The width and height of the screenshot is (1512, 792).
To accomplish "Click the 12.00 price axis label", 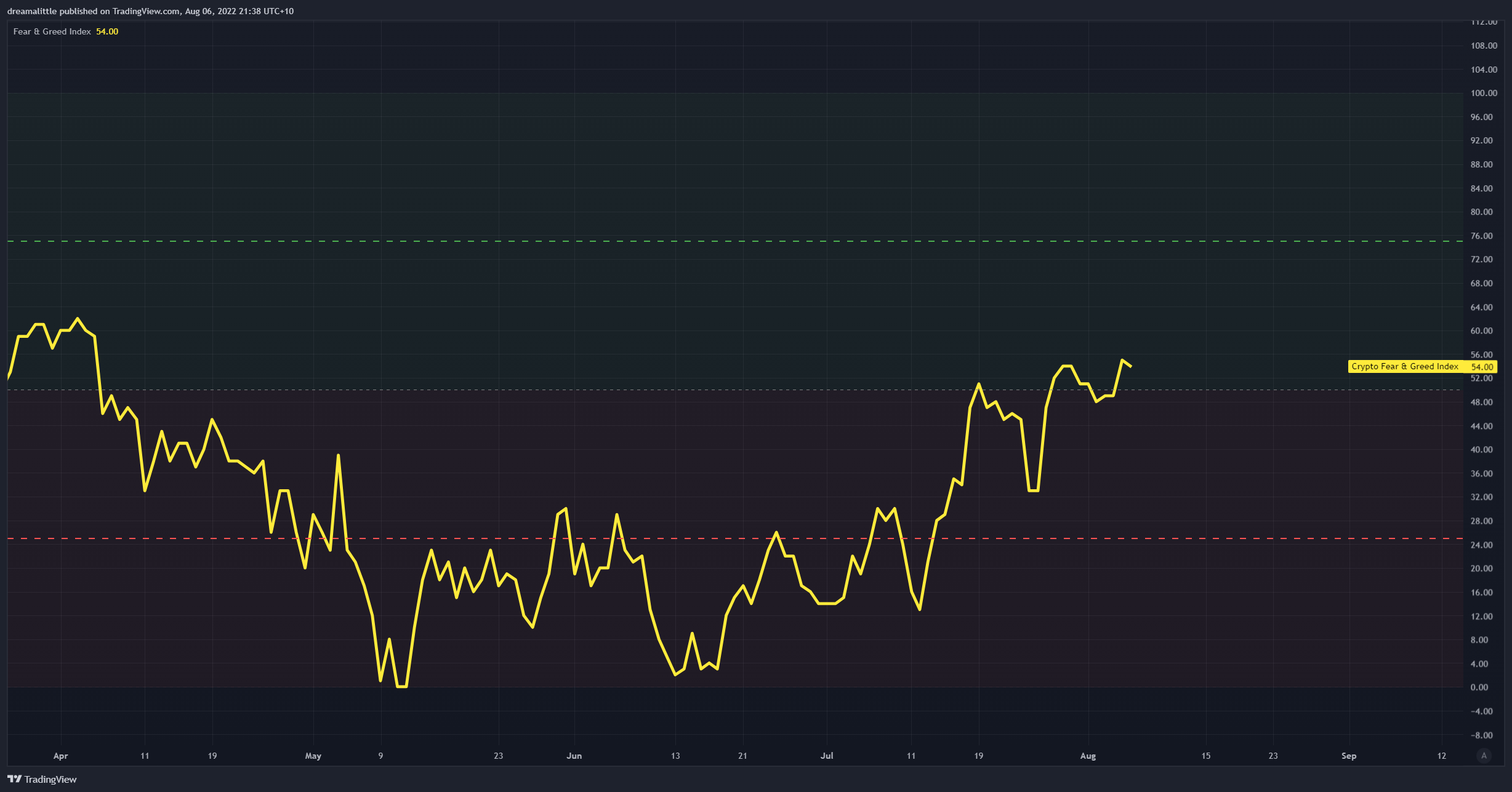I will point(1482,616).
